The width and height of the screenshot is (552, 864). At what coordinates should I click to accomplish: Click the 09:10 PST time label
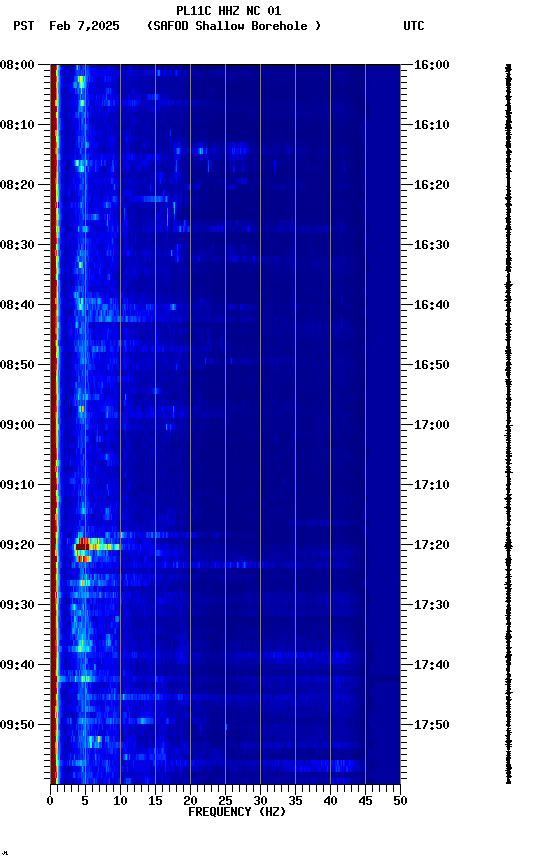click(17, 485)
